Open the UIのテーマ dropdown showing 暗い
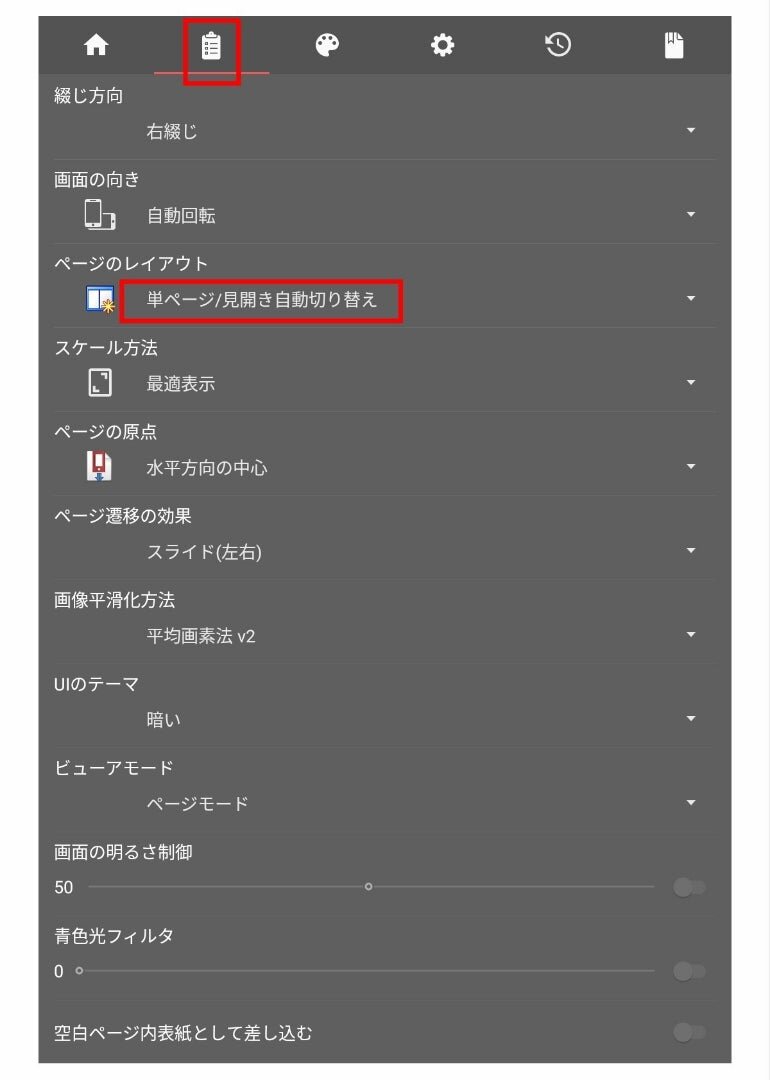 click(x=385, y=720)
